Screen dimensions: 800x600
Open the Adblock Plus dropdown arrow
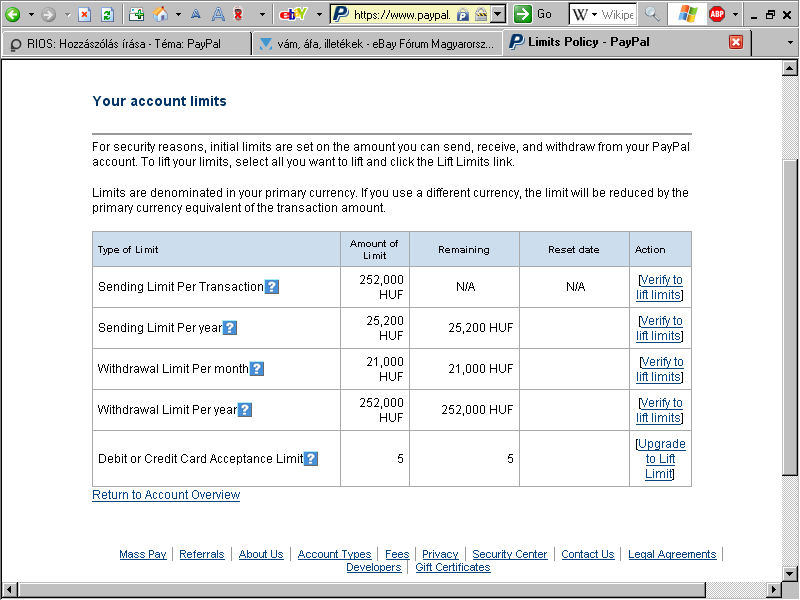pyautogui.click(x=735, y=14)
